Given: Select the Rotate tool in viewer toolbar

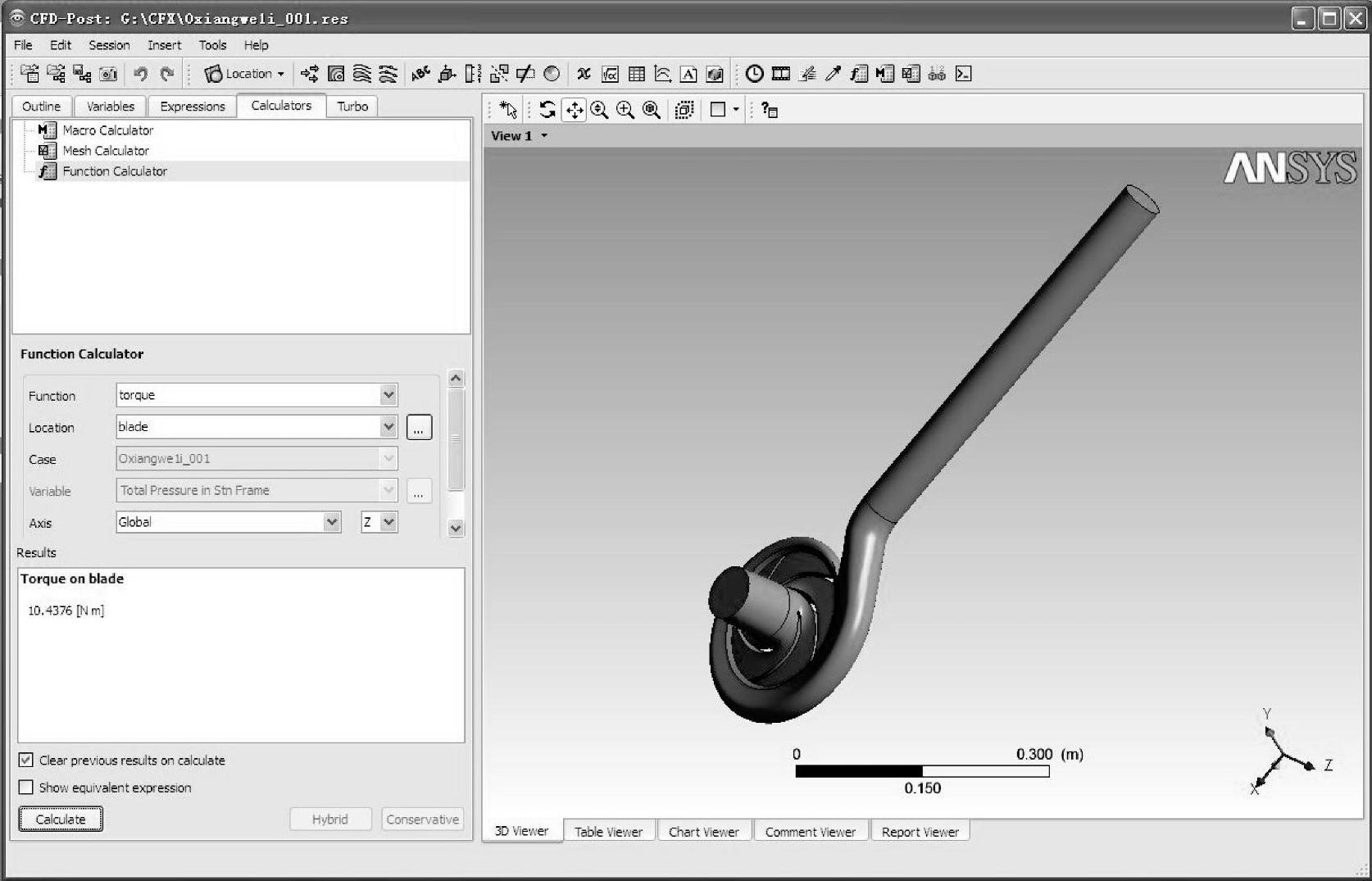Looking at the screenshot, I should [x=547, y=110].
